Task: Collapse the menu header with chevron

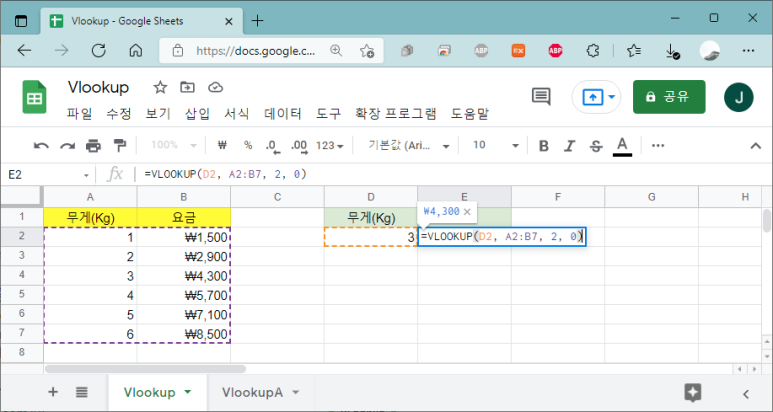Action: click(755, 146)
